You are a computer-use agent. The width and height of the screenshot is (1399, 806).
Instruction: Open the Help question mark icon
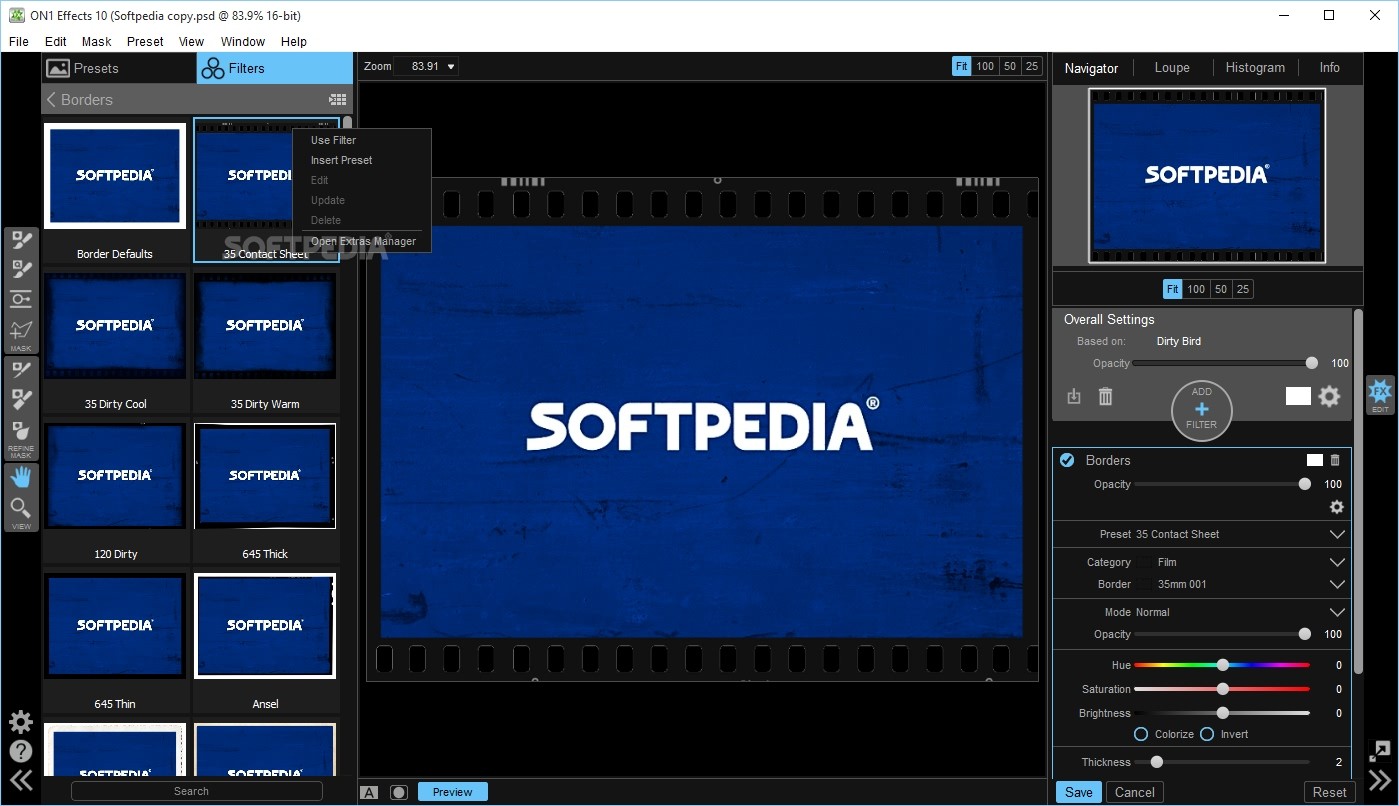pos(21,751)
